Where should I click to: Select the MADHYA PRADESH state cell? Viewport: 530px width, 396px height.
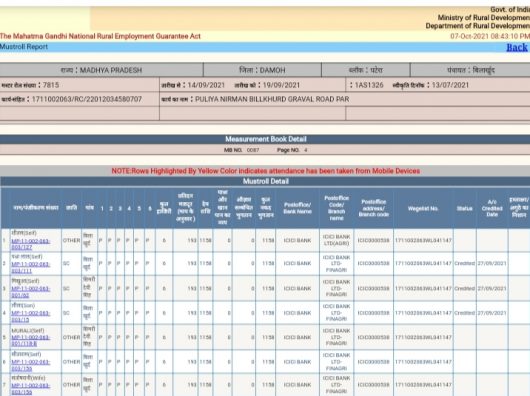pyautogui.click(x=101, y=70)
